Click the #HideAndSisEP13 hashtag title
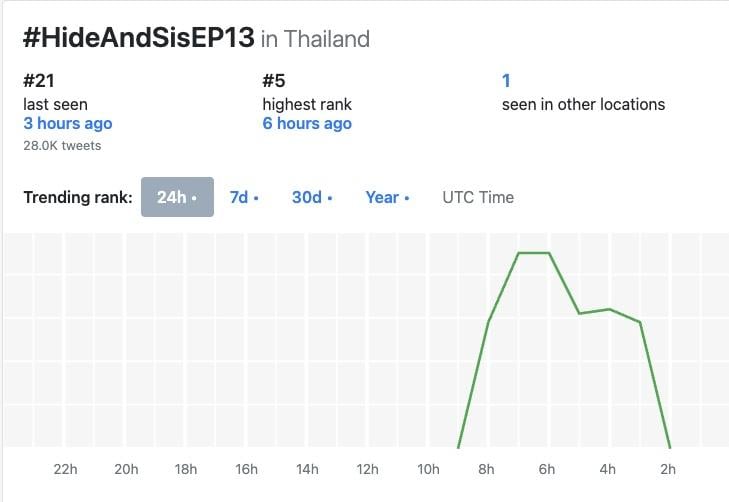 coord(139,38)
